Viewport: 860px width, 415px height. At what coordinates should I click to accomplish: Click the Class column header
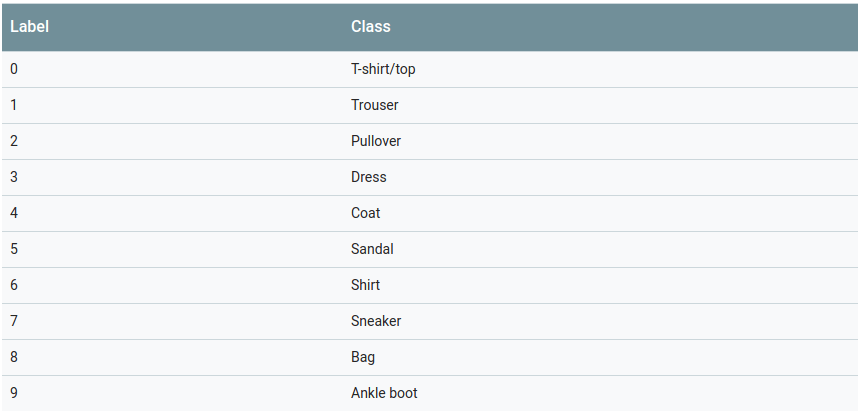click(371, 27)
